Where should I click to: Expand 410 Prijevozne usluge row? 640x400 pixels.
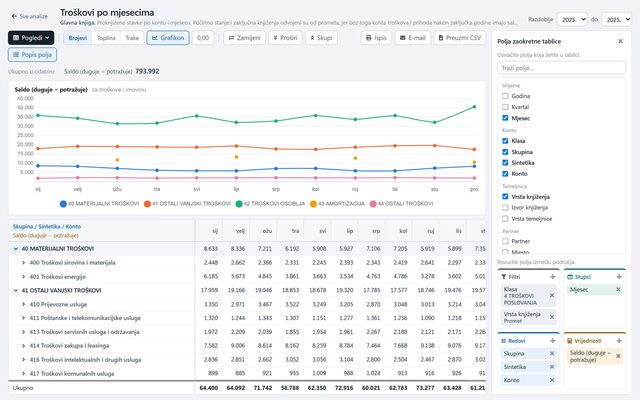point(24,304)
